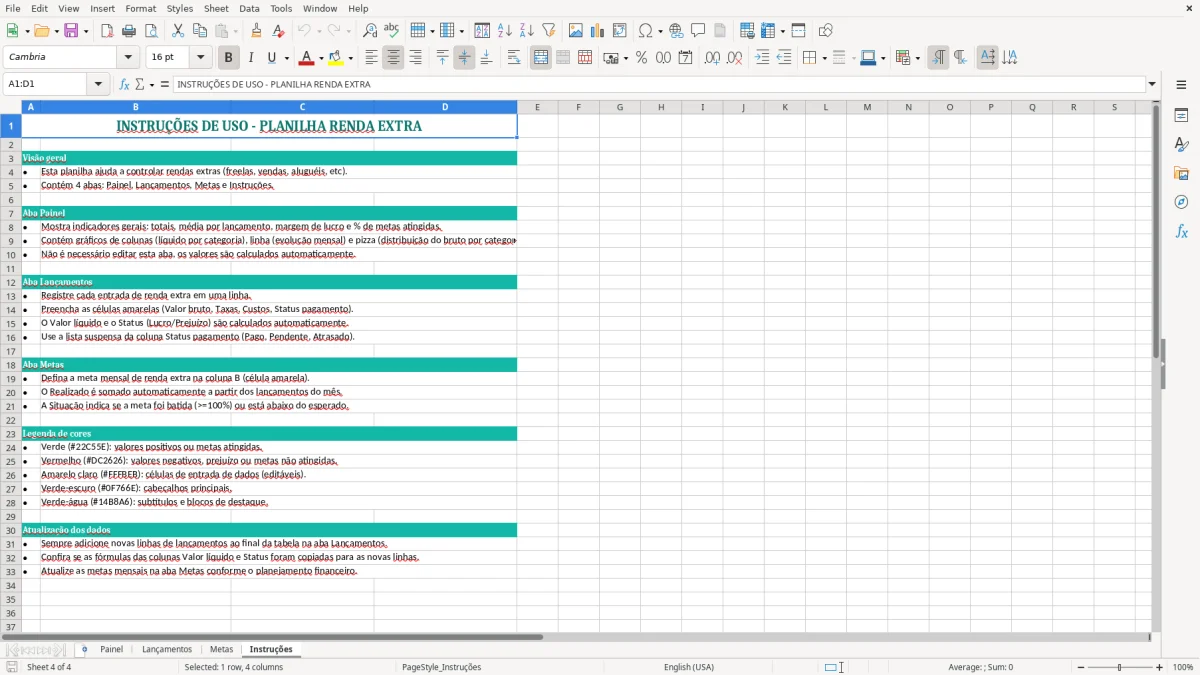Insert Pivot Table icon
Screen dimensions: 1200x675
click(x=620, y=31)
